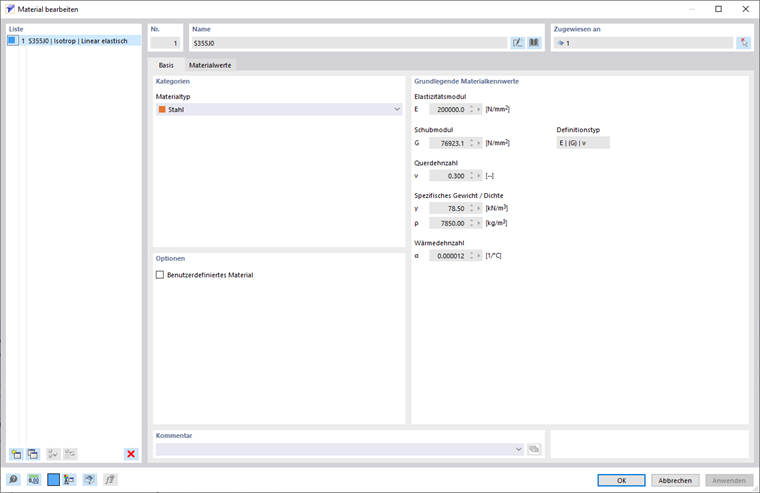Image resolution: width=760 pixels, height=493 pixels.
Task: Click the invert selection icon under the list
Action: pos(70,454)
